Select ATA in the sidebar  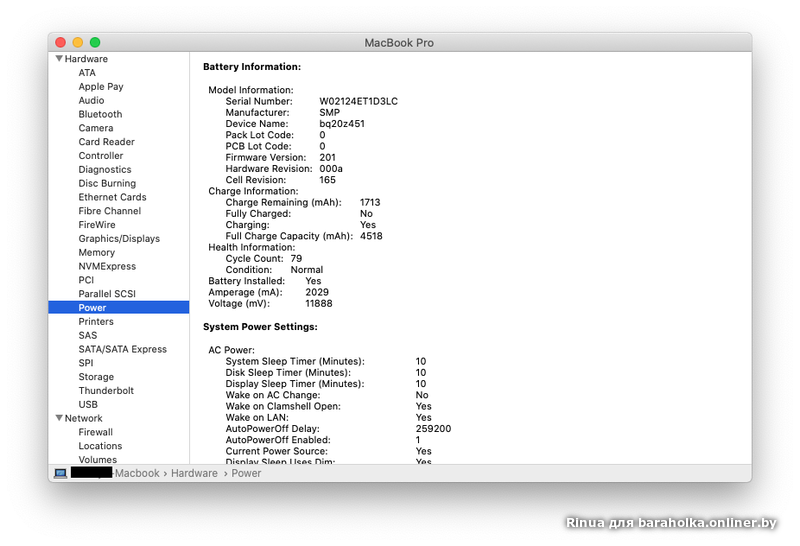87,72
